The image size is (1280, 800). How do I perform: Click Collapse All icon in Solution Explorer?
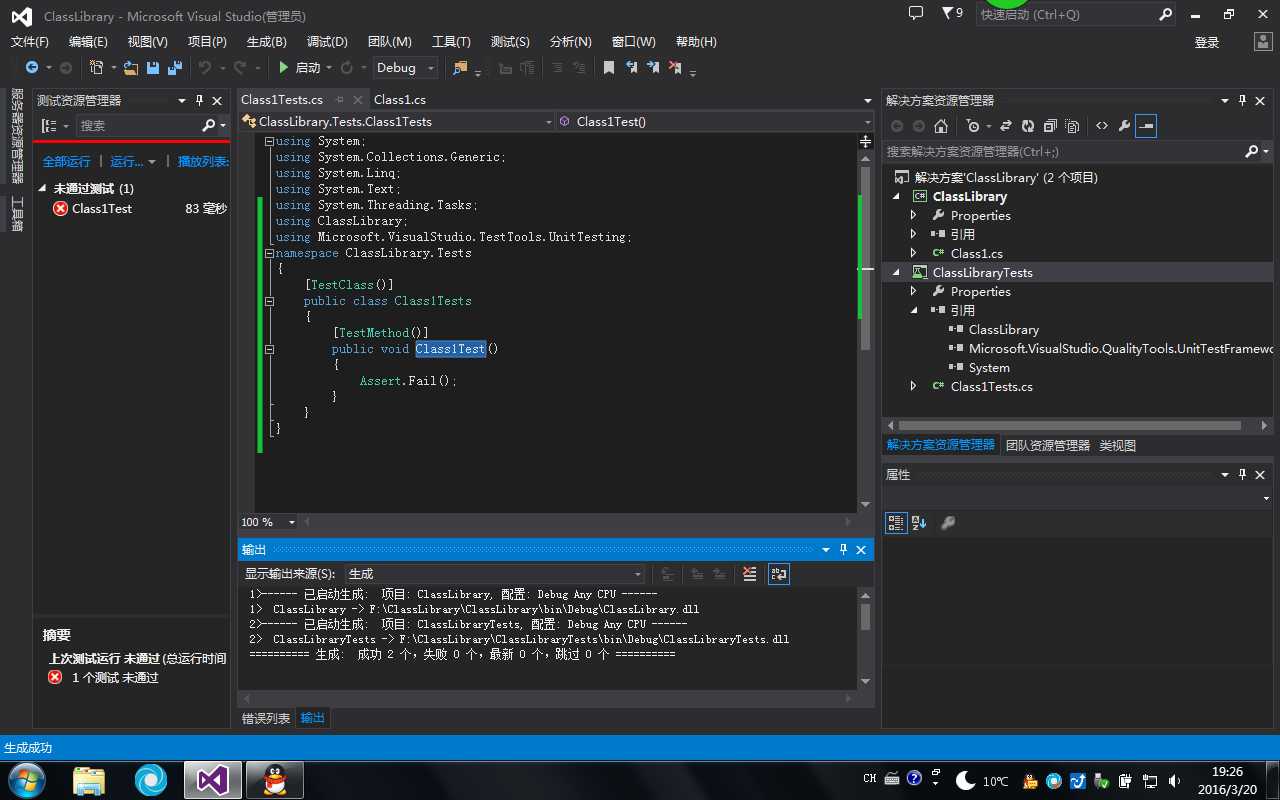[1050, 126]
